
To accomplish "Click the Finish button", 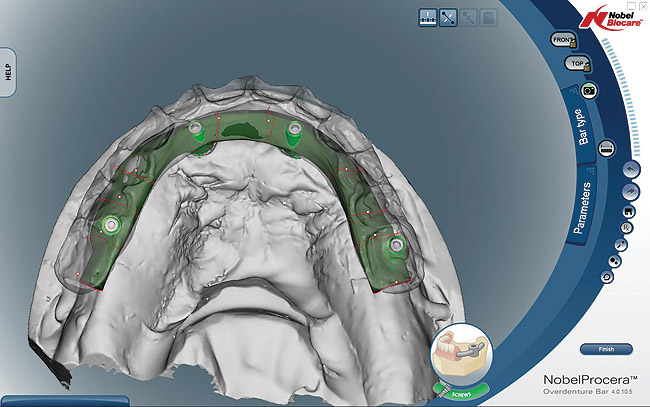I will pos(605,349).
